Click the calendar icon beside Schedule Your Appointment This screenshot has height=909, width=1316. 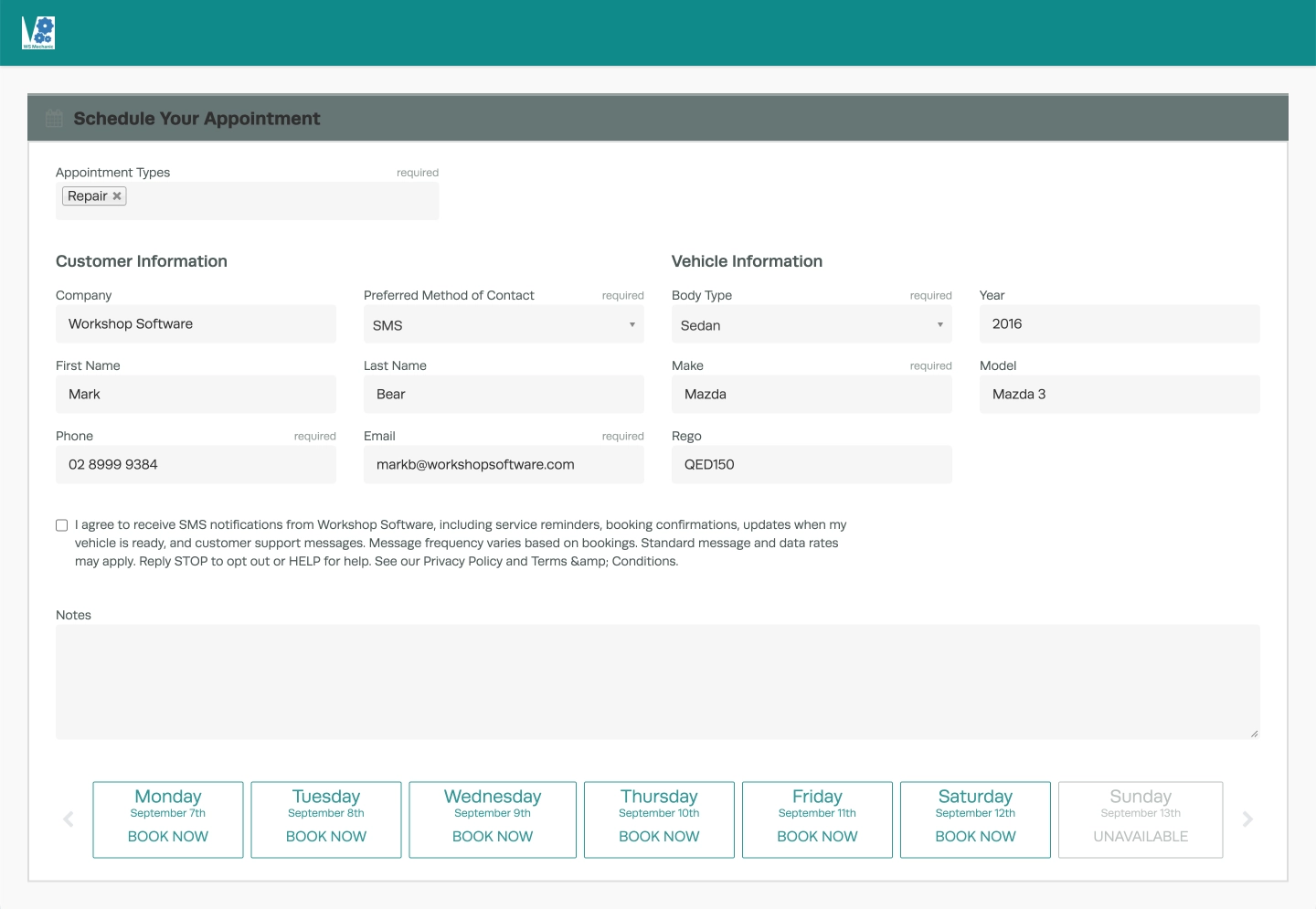[55, 119]
